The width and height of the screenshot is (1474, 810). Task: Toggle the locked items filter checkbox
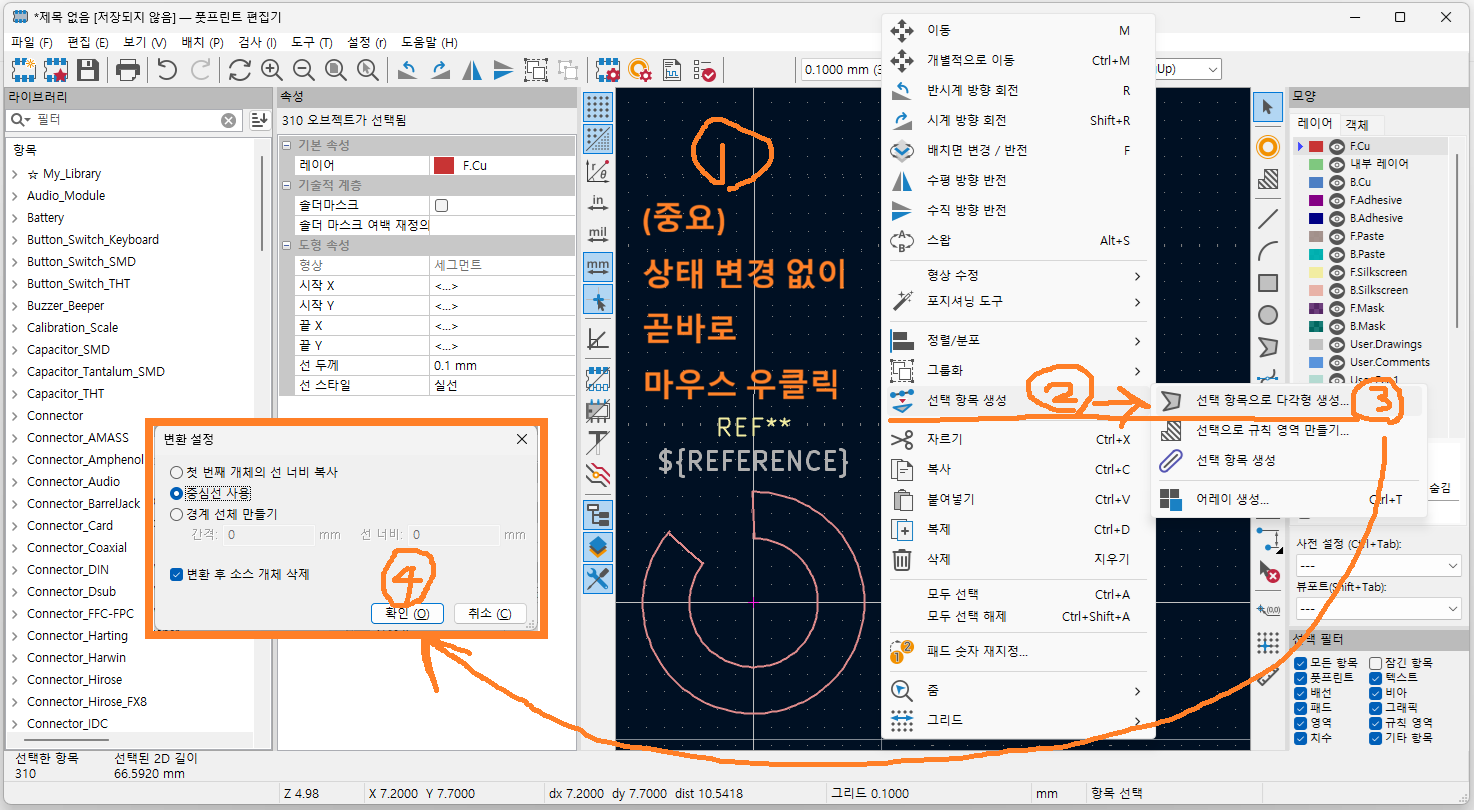(x=1376, y=663)
